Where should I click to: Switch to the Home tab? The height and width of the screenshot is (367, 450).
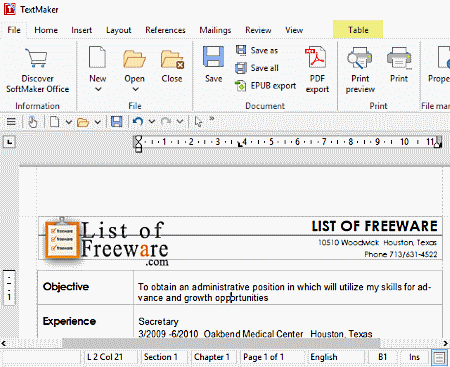[x=46, y=30]
